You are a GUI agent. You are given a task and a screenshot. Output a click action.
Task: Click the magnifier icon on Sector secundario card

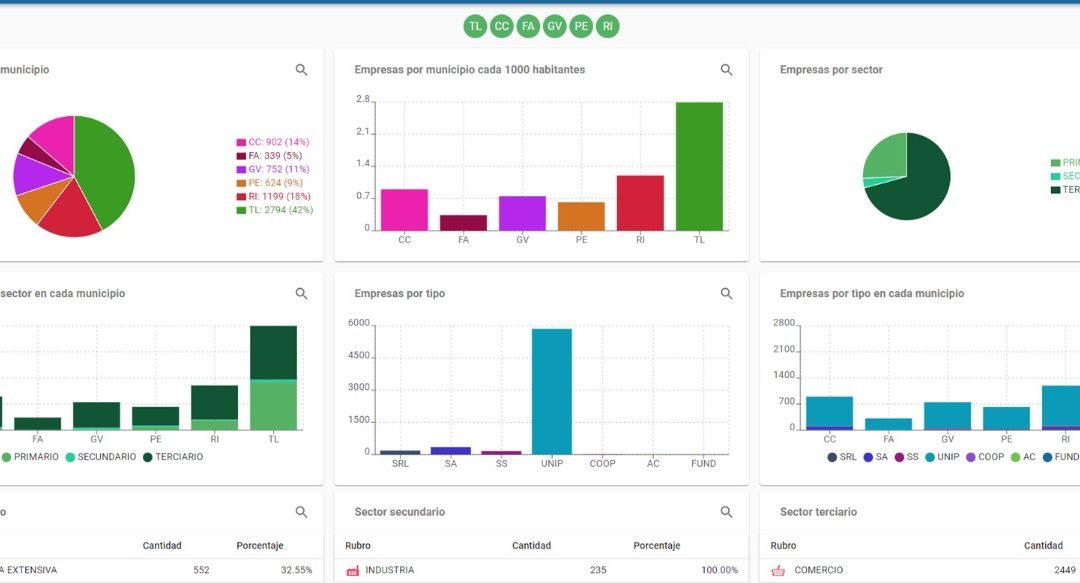[727, 512]
